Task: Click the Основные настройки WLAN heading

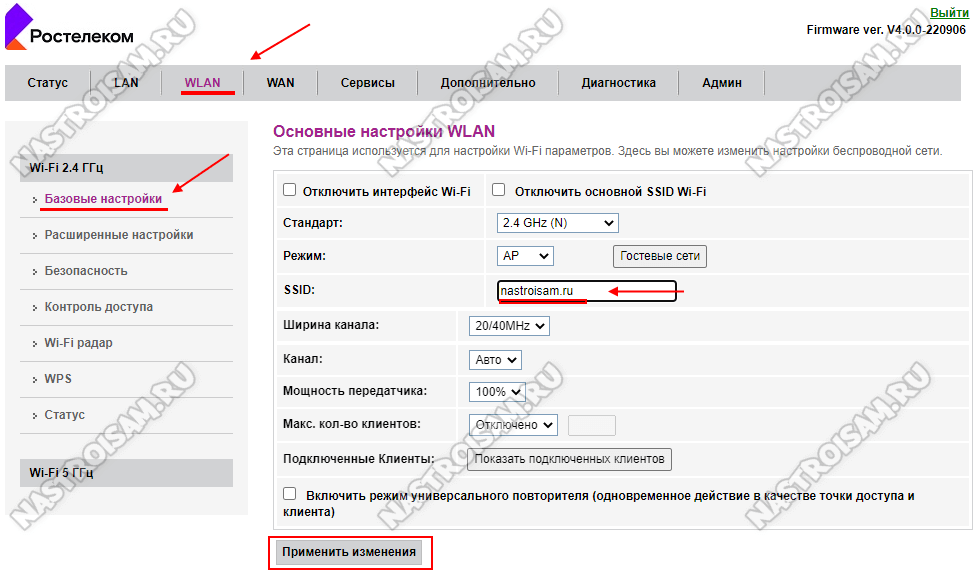Action: click(x=384, y=131)
